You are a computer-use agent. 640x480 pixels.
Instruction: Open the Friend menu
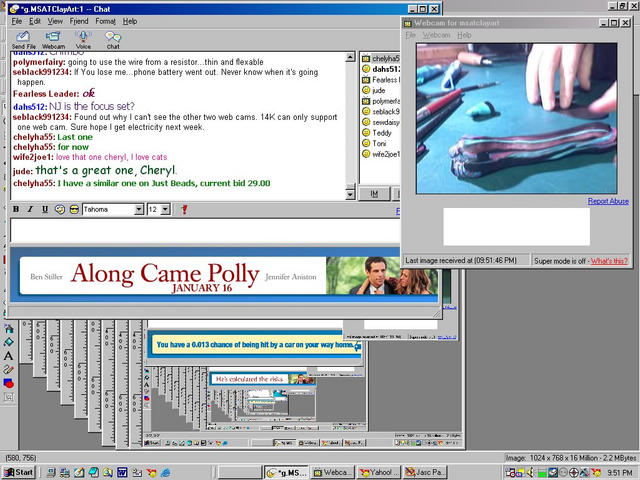point(79,21)
